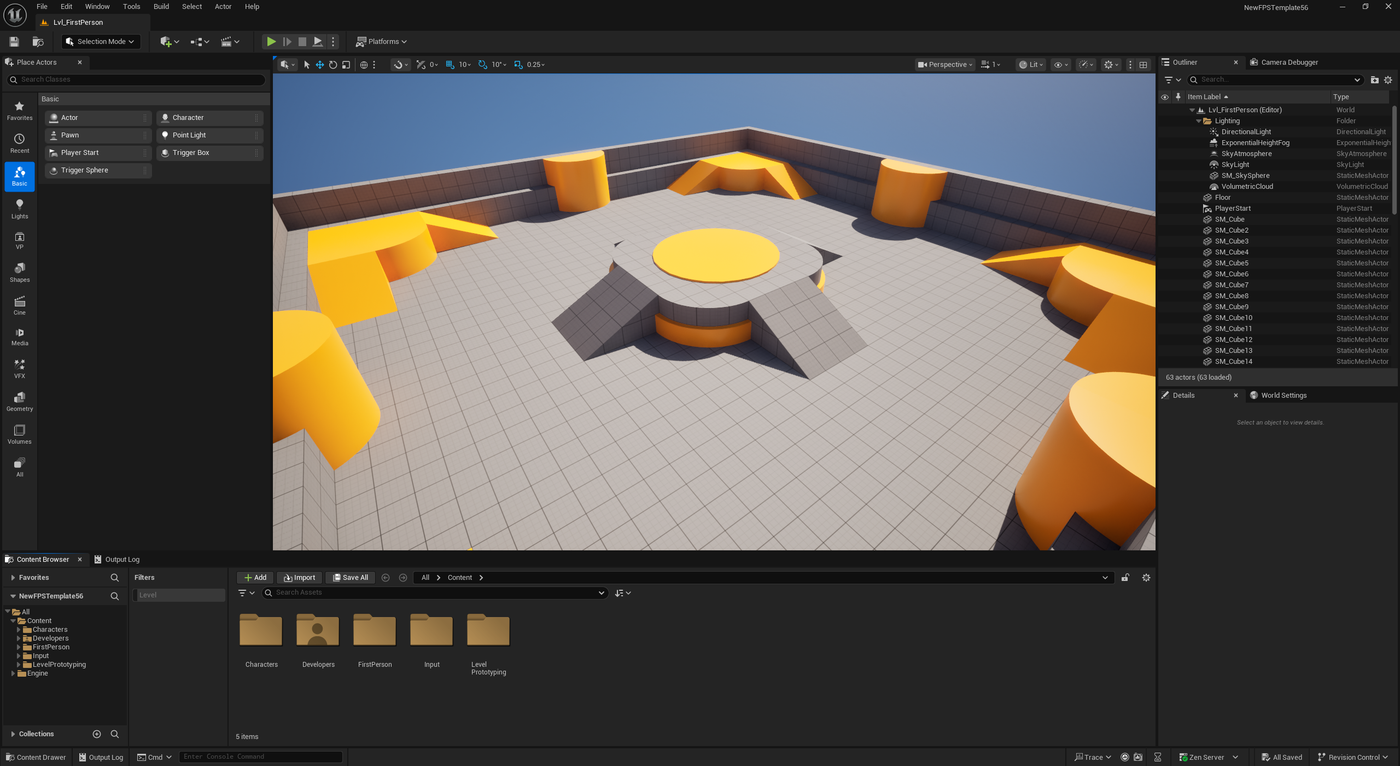The width and height of the screenshot is (1400, 766).
Task: Open the Favorites category in Place Actors
Action: [19, 110]
